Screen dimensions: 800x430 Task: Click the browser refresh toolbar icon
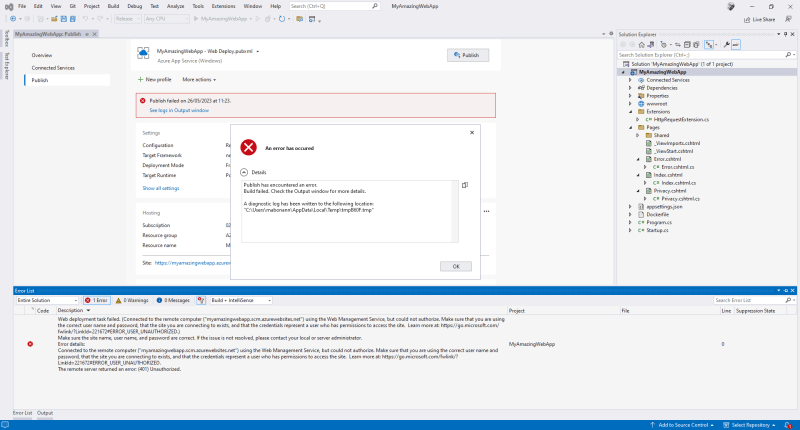[x=282, y=19]
